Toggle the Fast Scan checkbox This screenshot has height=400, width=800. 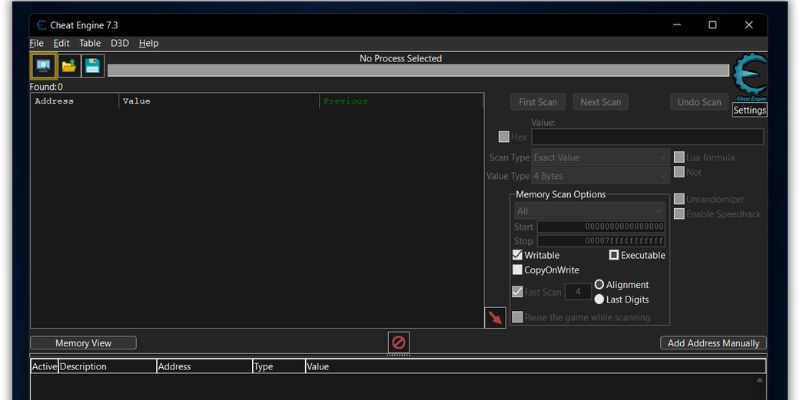[x=517, y=292]
